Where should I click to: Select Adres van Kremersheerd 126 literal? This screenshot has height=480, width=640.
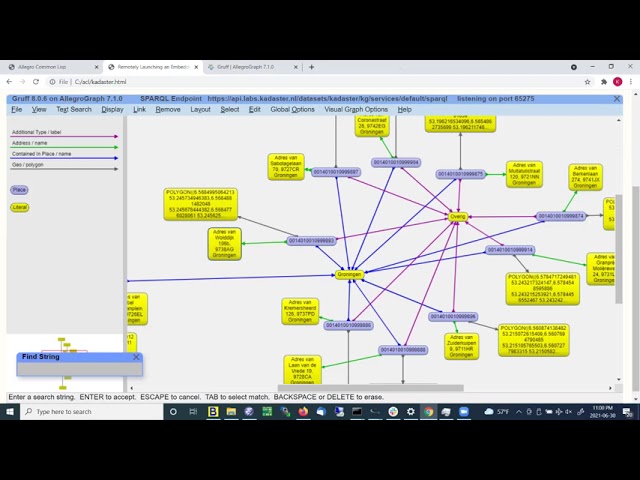point(300,311)
